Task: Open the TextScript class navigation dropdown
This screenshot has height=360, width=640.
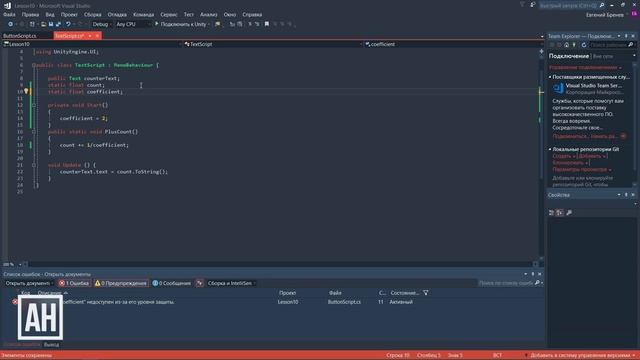Action: click(x=273, y=44)
